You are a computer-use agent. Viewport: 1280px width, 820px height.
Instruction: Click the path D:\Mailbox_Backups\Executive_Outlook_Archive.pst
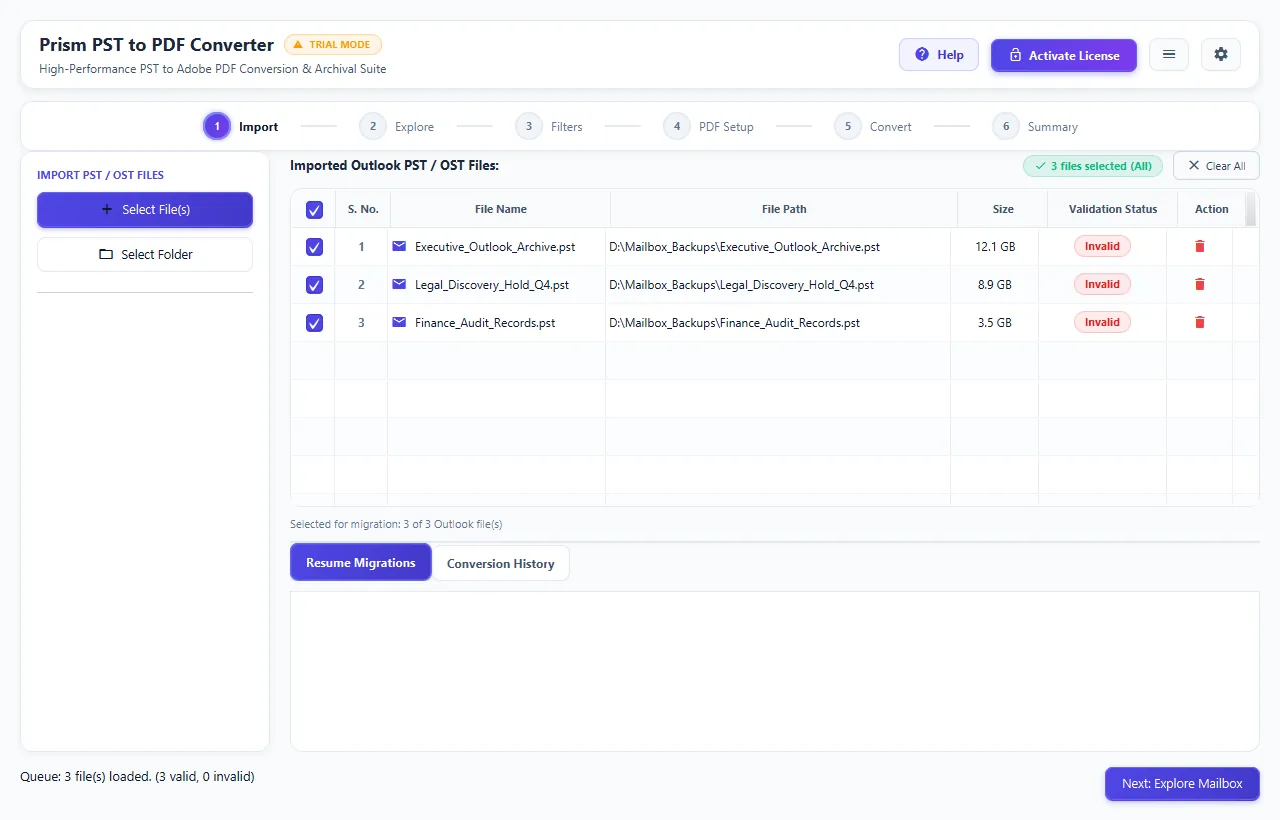[744, 247]
